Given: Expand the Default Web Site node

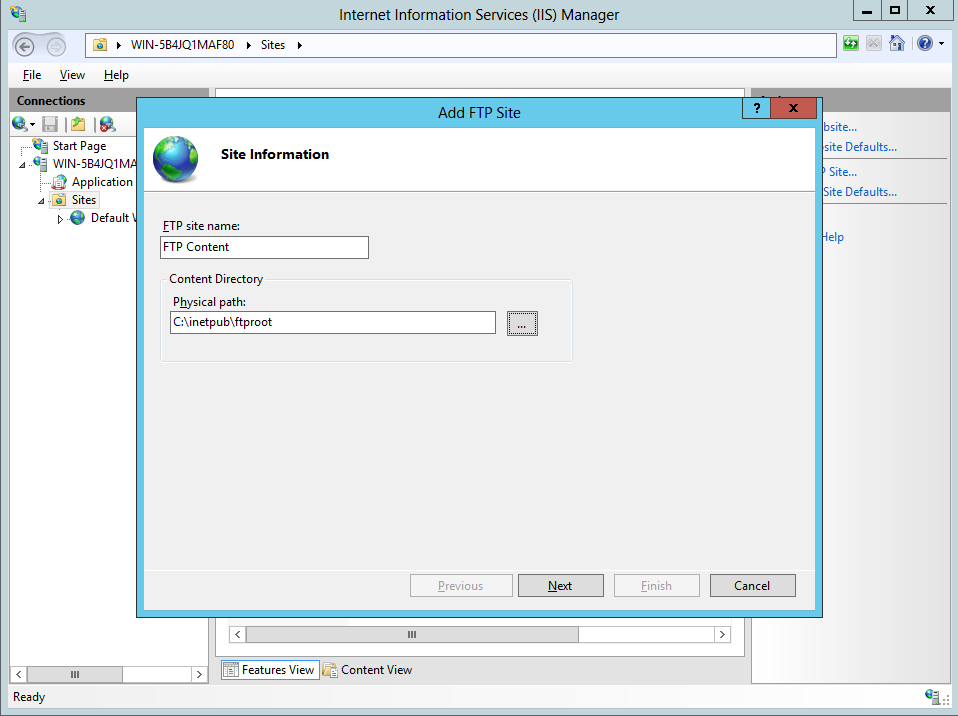Looking at the screenshot, I should [x=60, y=218].
